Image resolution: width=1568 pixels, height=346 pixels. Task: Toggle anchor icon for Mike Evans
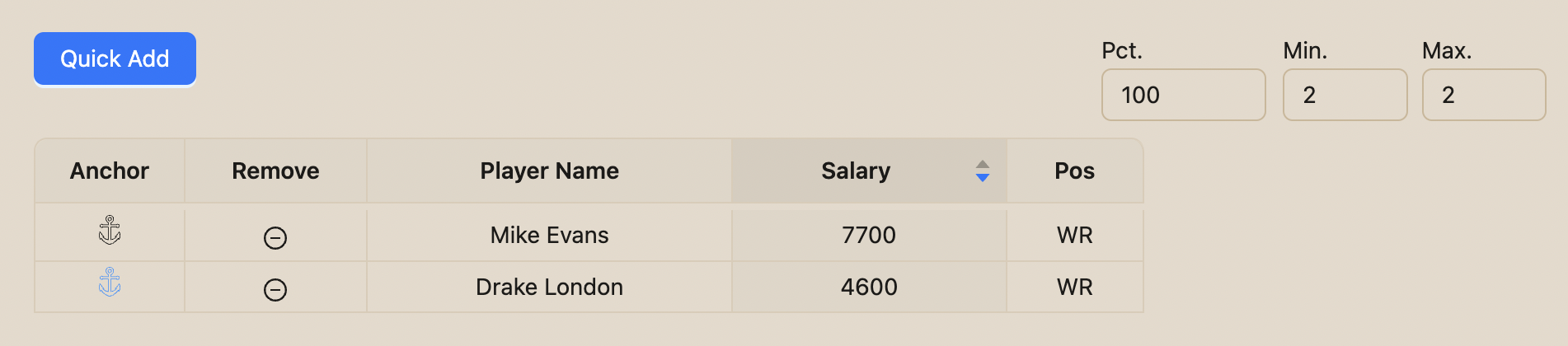(110, 231)
